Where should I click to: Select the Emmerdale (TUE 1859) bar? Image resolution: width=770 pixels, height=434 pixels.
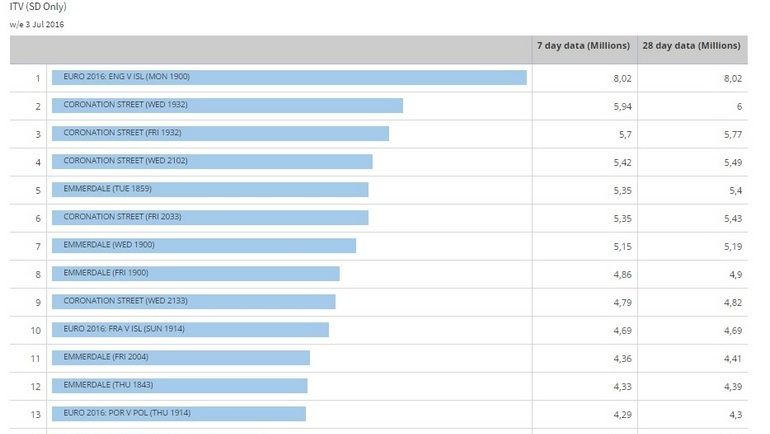tap(210, 190)
